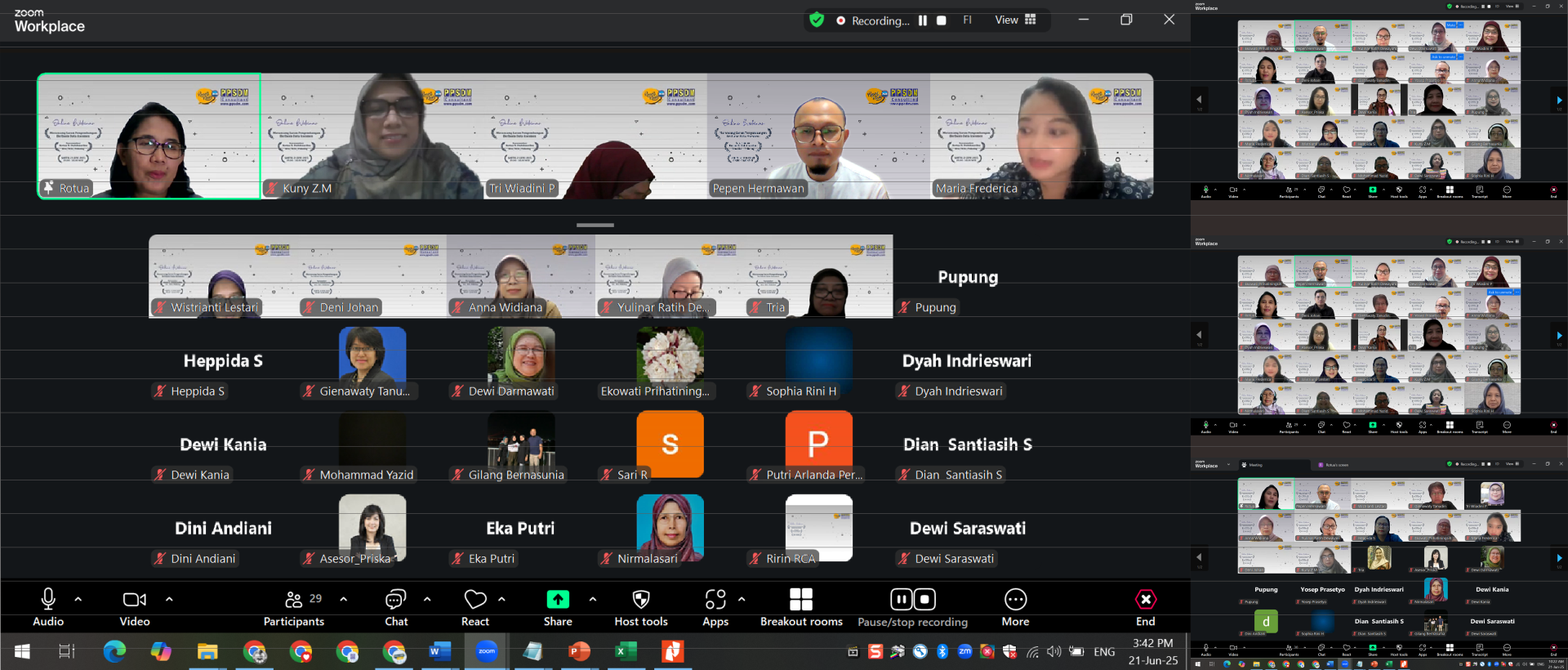Click previous-page arrow in top-right Zoom thumbnail
1568x670 pixels.
pyautogui.click(x=1199, y=100)
